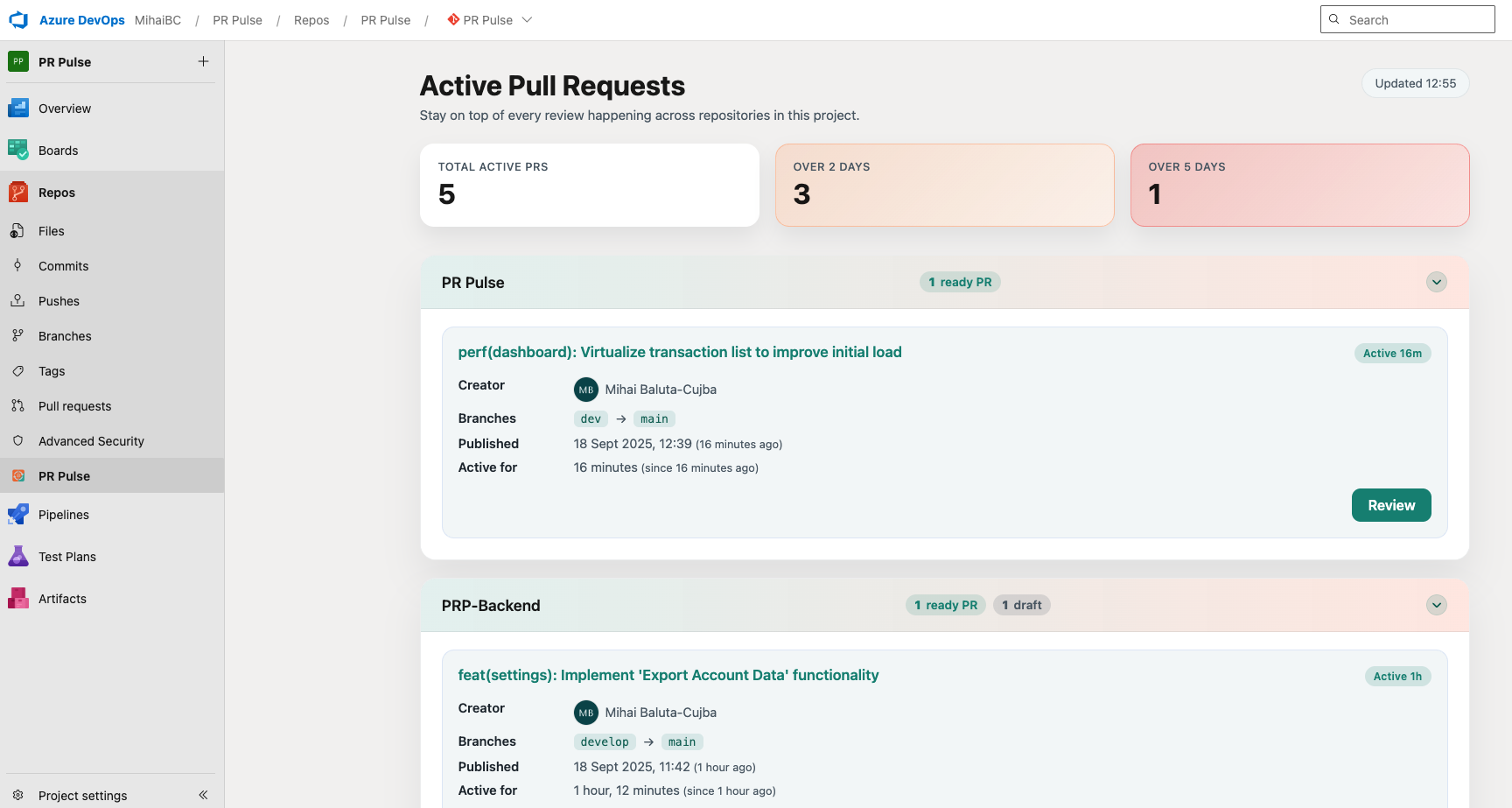This screenshot has width=1512, height=808.
Task: Collapse the PR Pulse repository section
Action: click(1436, 282)
